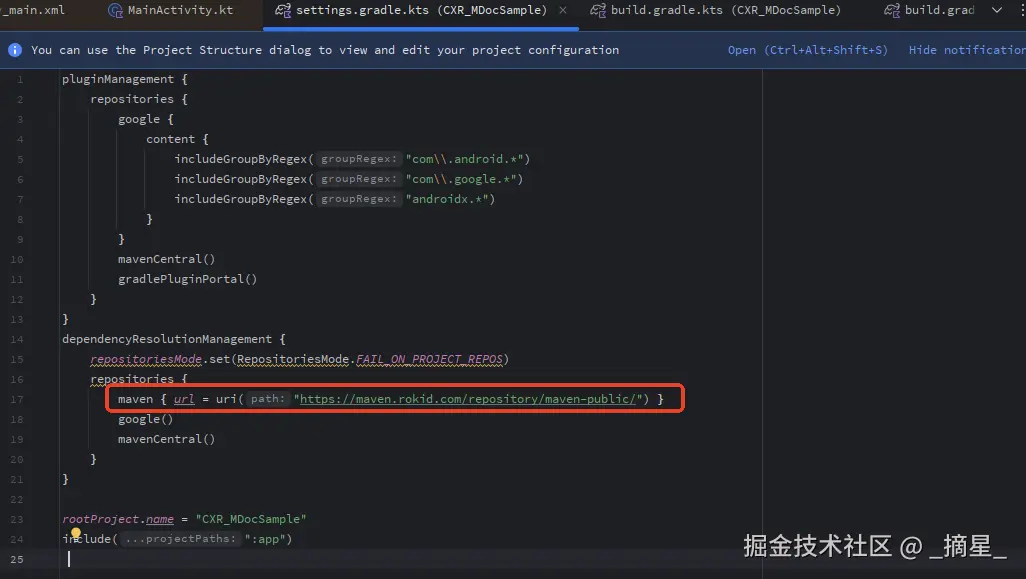Click the "com\\.android.*" string on line 5
This screenshot has height=579, width=1026.
pos(464,159)
